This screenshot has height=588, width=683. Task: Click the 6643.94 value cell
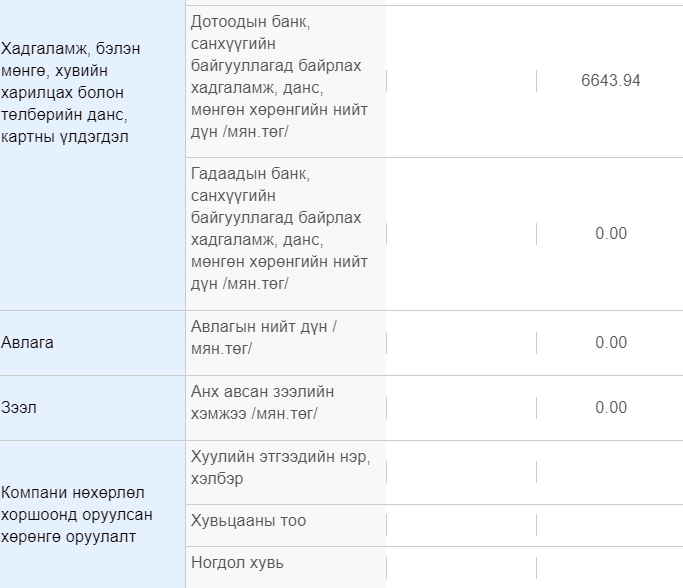point(610,81)
